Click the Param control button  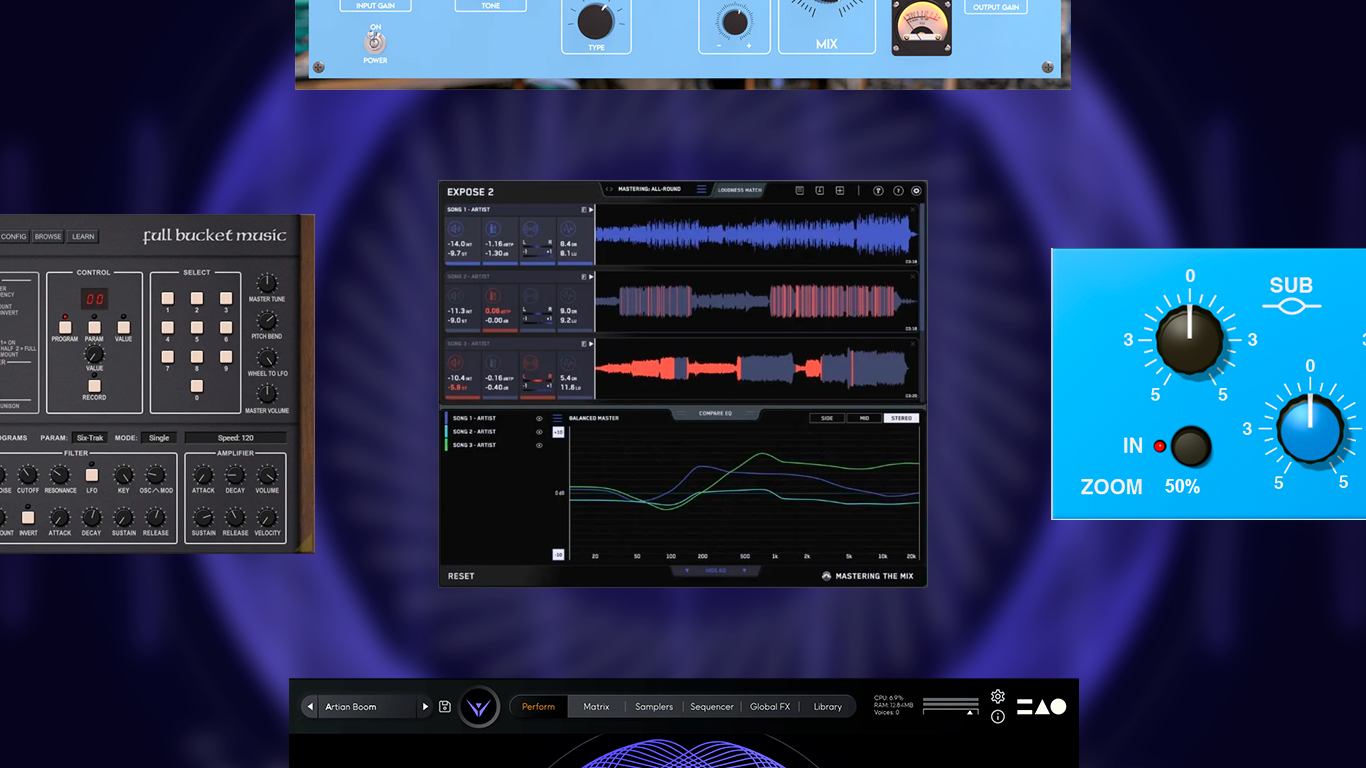point(94,327)
